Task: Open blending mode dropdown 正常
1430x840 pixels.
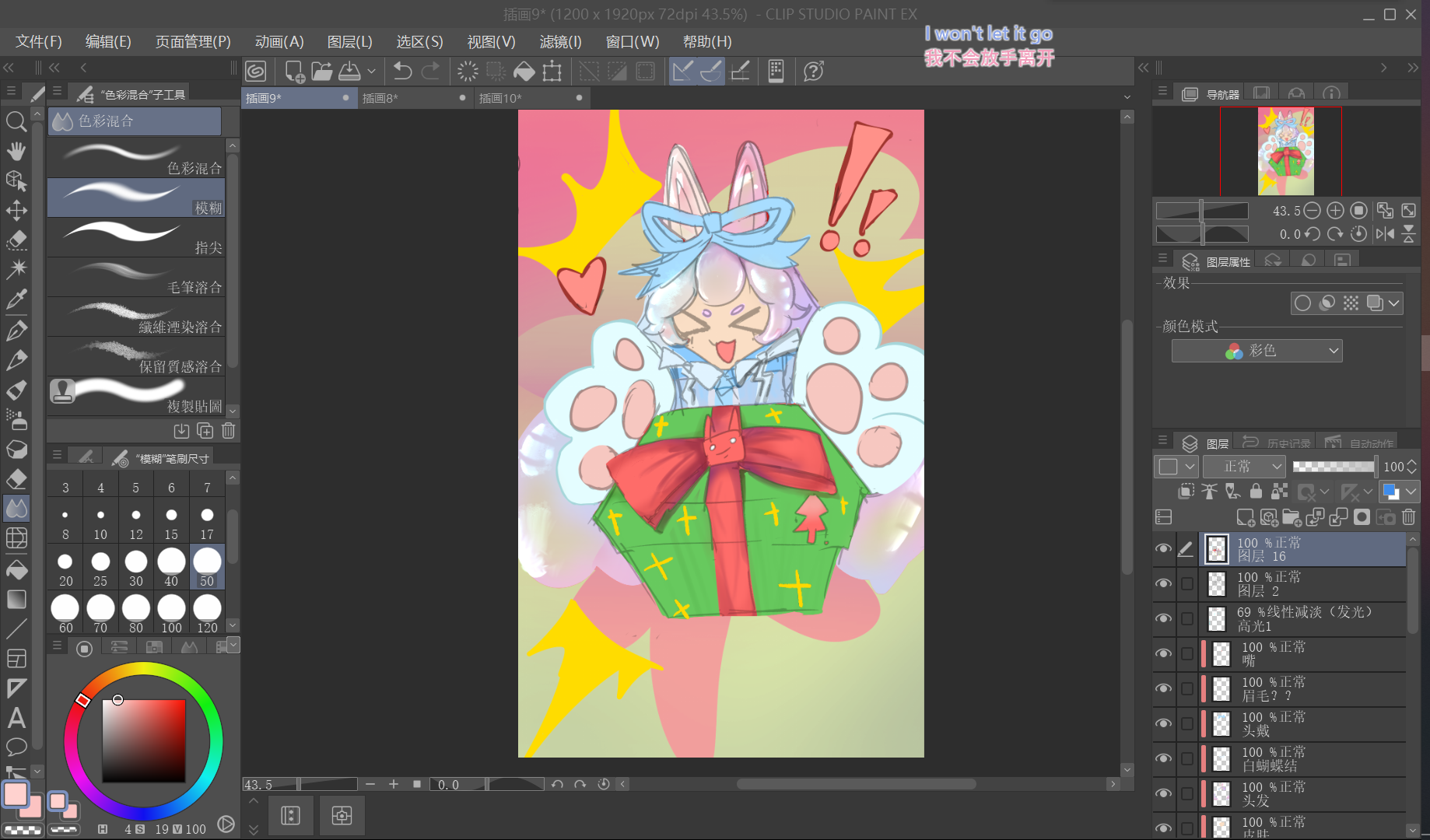Action: (x=1244, y=466)
